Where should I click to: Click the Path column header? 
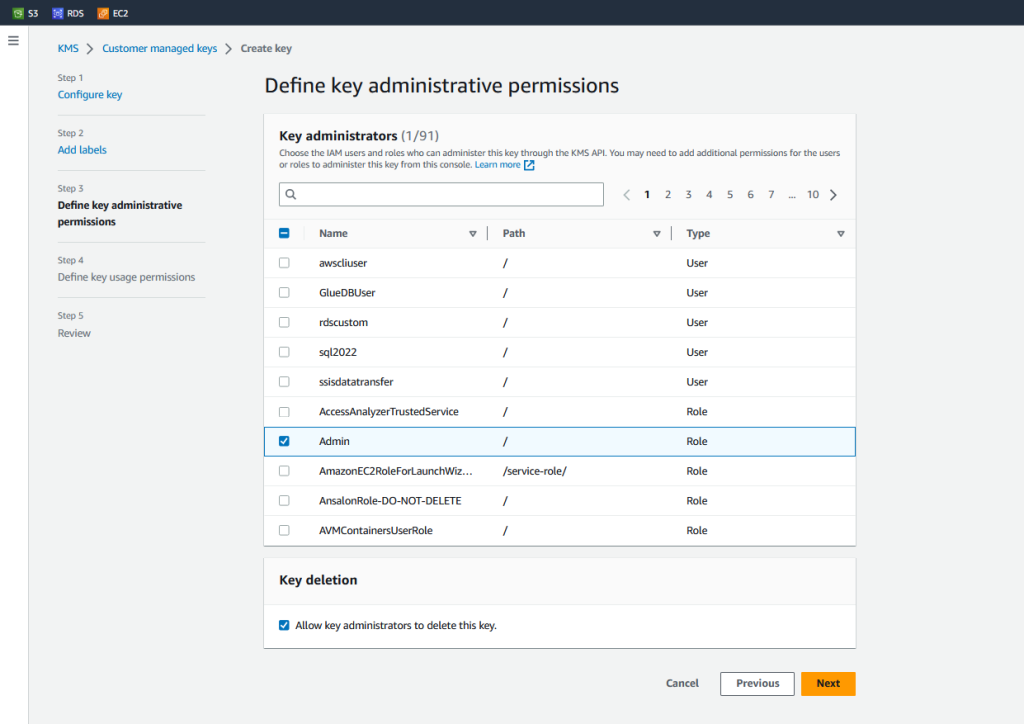[x=514, y=233]
